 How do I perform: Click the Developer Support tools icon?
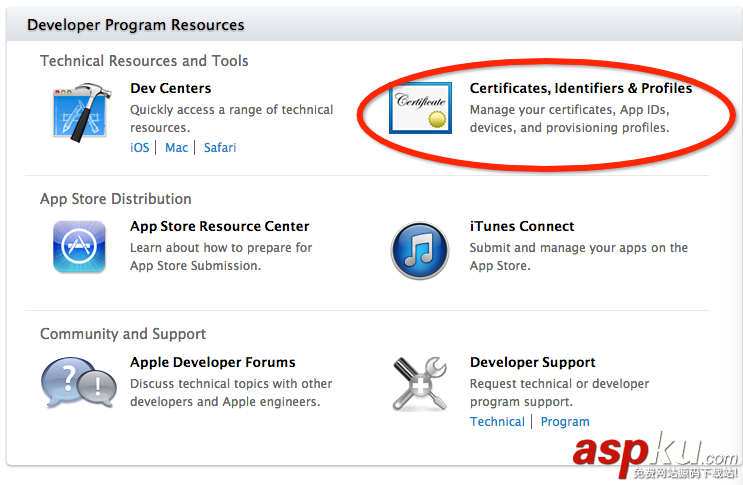[x=419, y=384]
